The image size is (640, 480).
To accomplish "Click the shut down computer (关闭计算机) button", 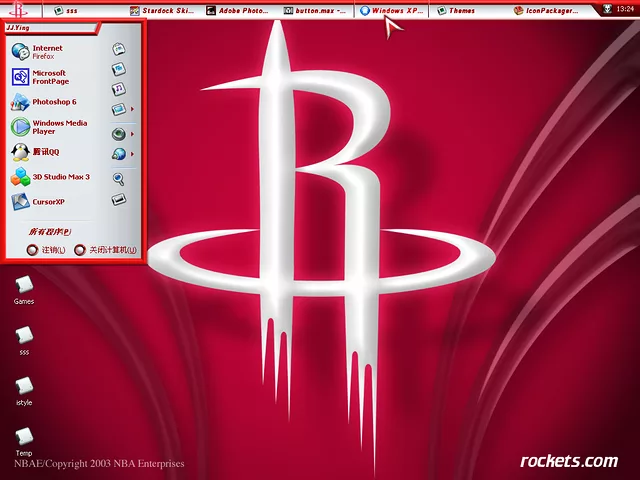I will click(106, 250).
